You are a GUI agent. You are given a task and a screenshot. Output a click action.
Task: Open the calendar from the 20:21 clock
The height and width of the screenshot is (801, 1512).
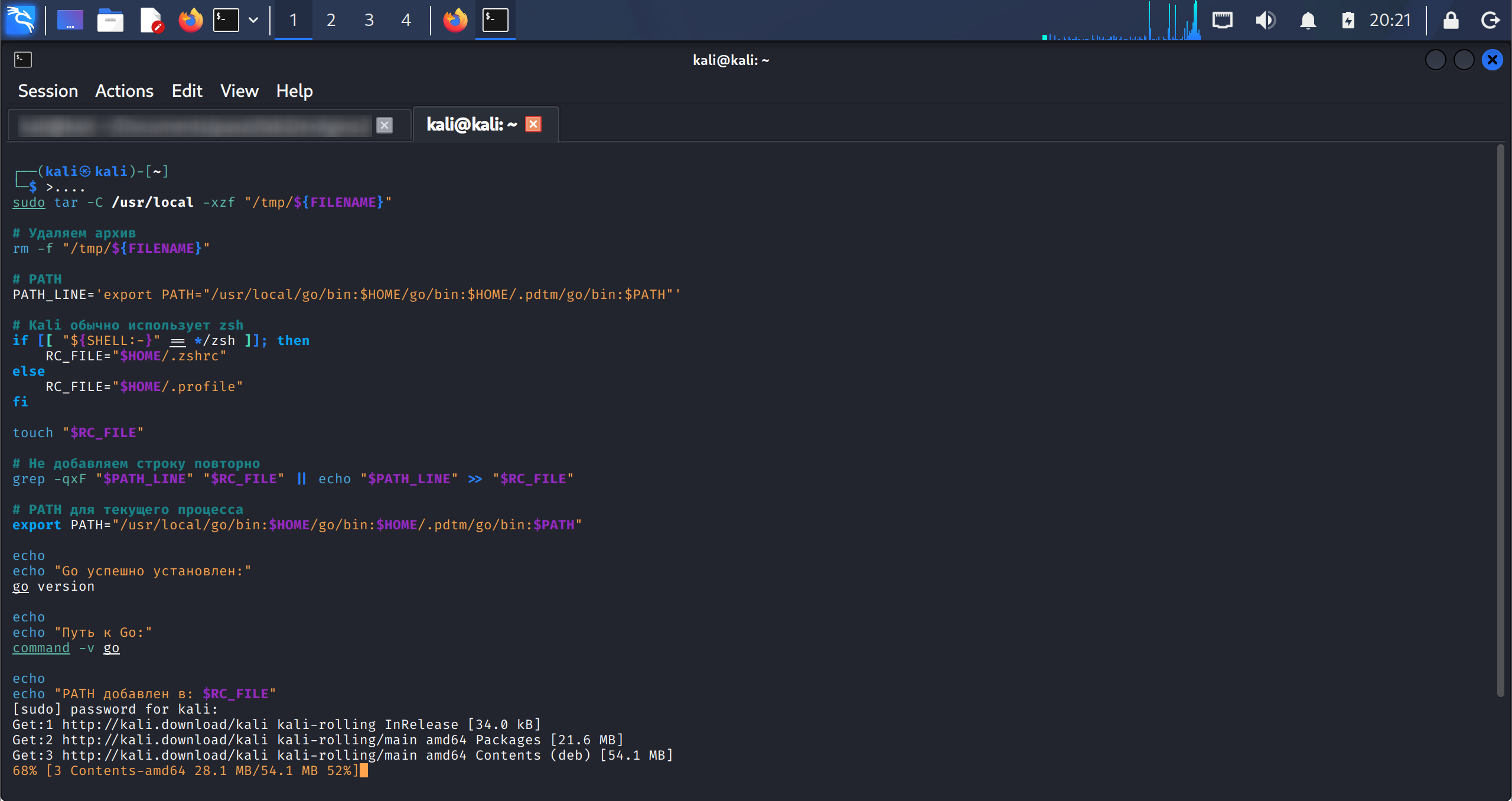1390,20
